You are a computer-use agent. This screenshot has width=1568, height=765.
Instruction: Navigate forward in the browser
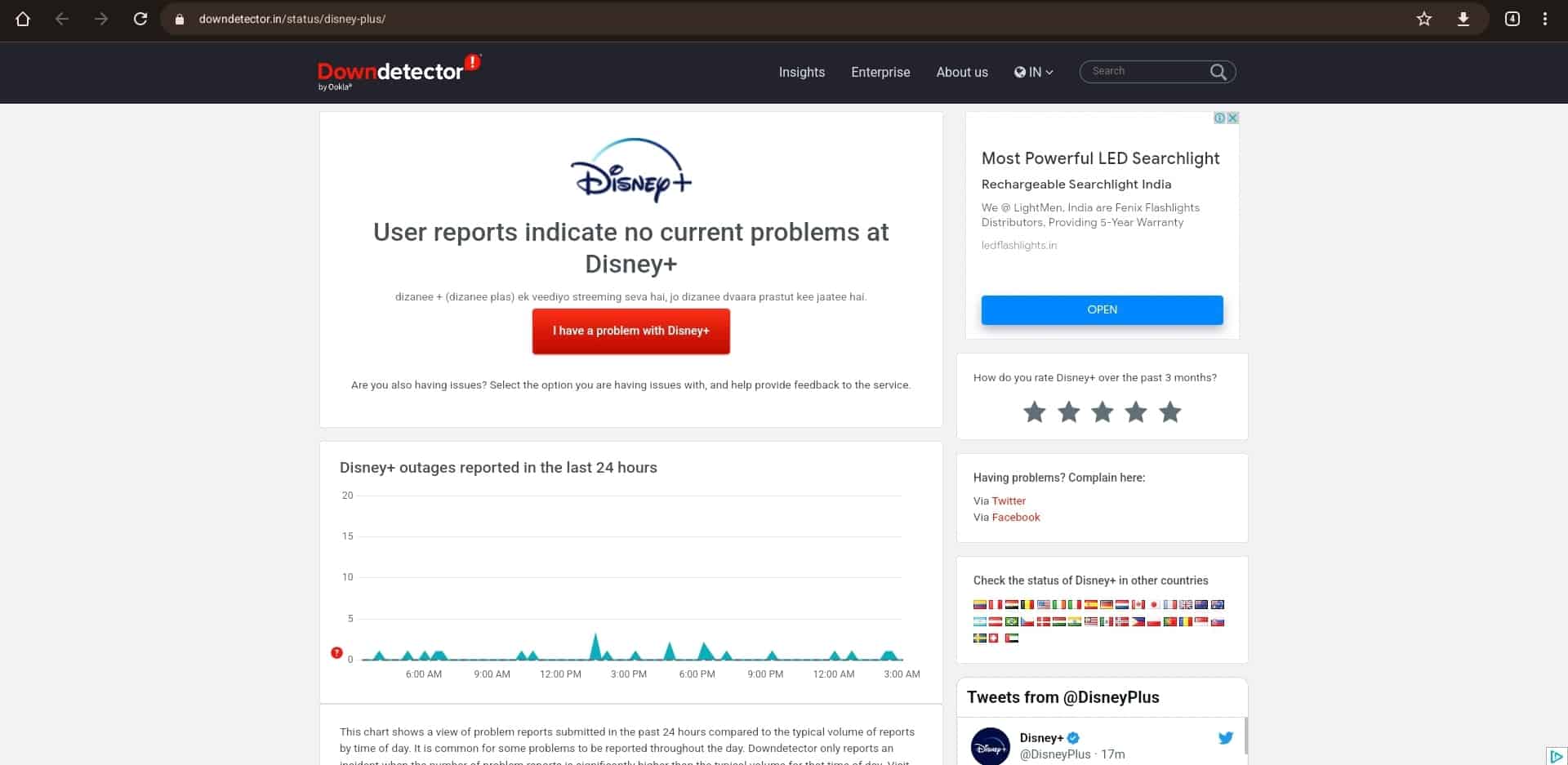click(101, 19)
